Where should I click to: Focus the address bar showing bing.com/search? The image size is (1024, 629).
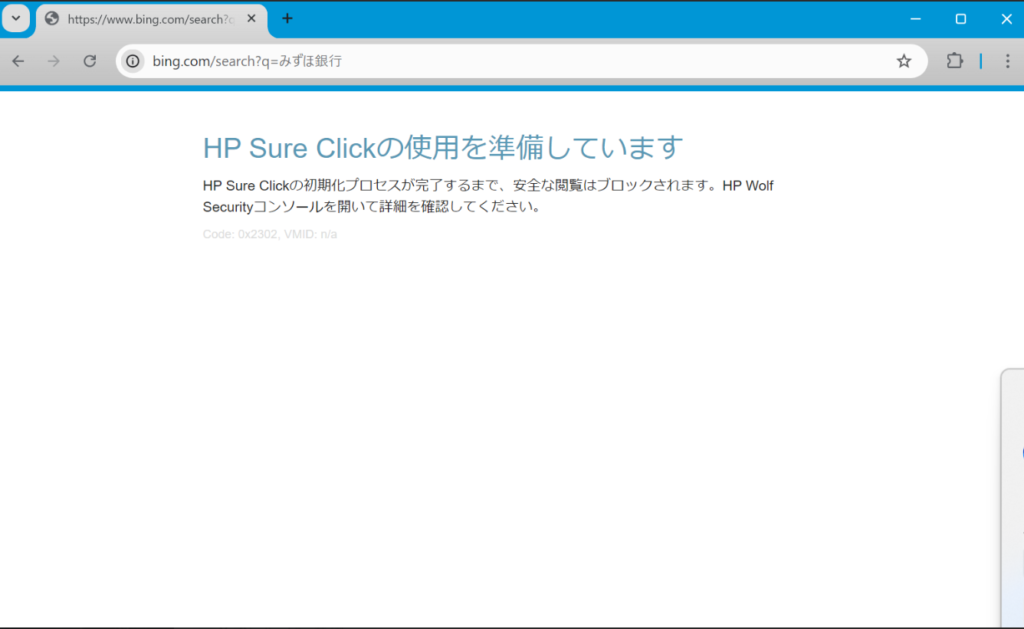click(x=500, y=61)
